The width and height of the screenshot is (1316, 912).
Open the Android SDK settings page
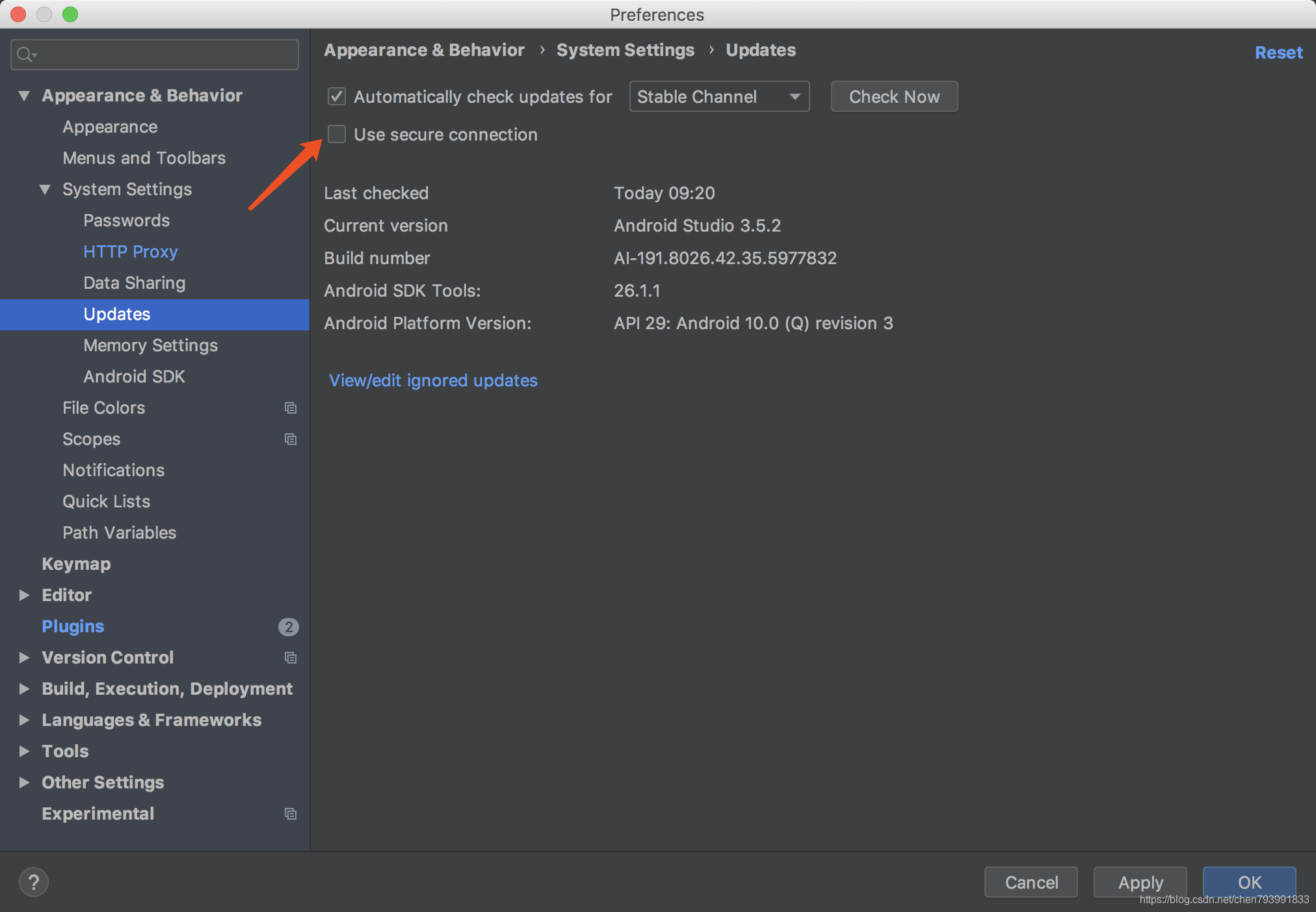point(134,377)
